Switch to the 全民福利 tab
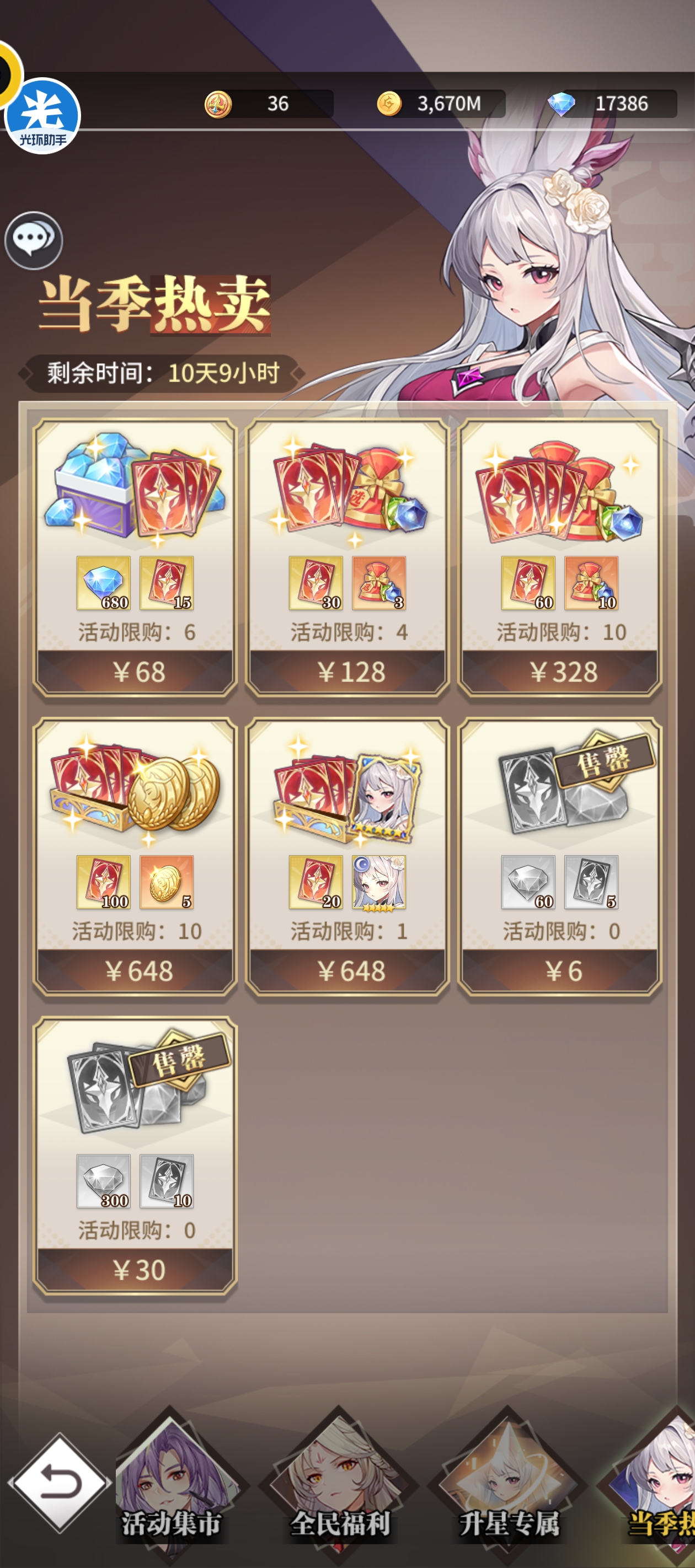The width and height of the screenshot is (695, 1568). 340,1482
